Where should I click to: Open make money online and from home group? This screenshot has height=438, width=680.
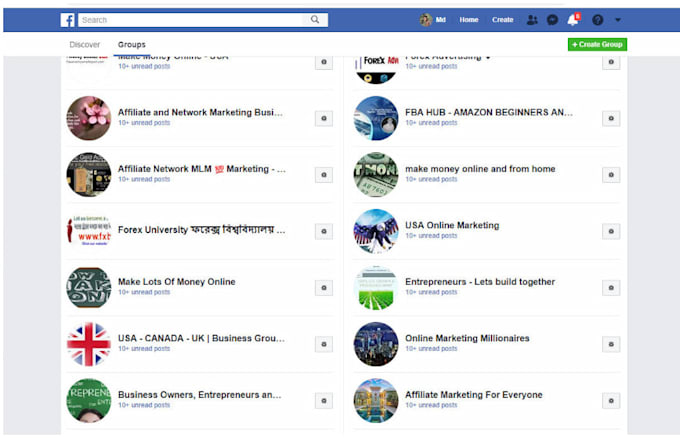click(480, 169)
